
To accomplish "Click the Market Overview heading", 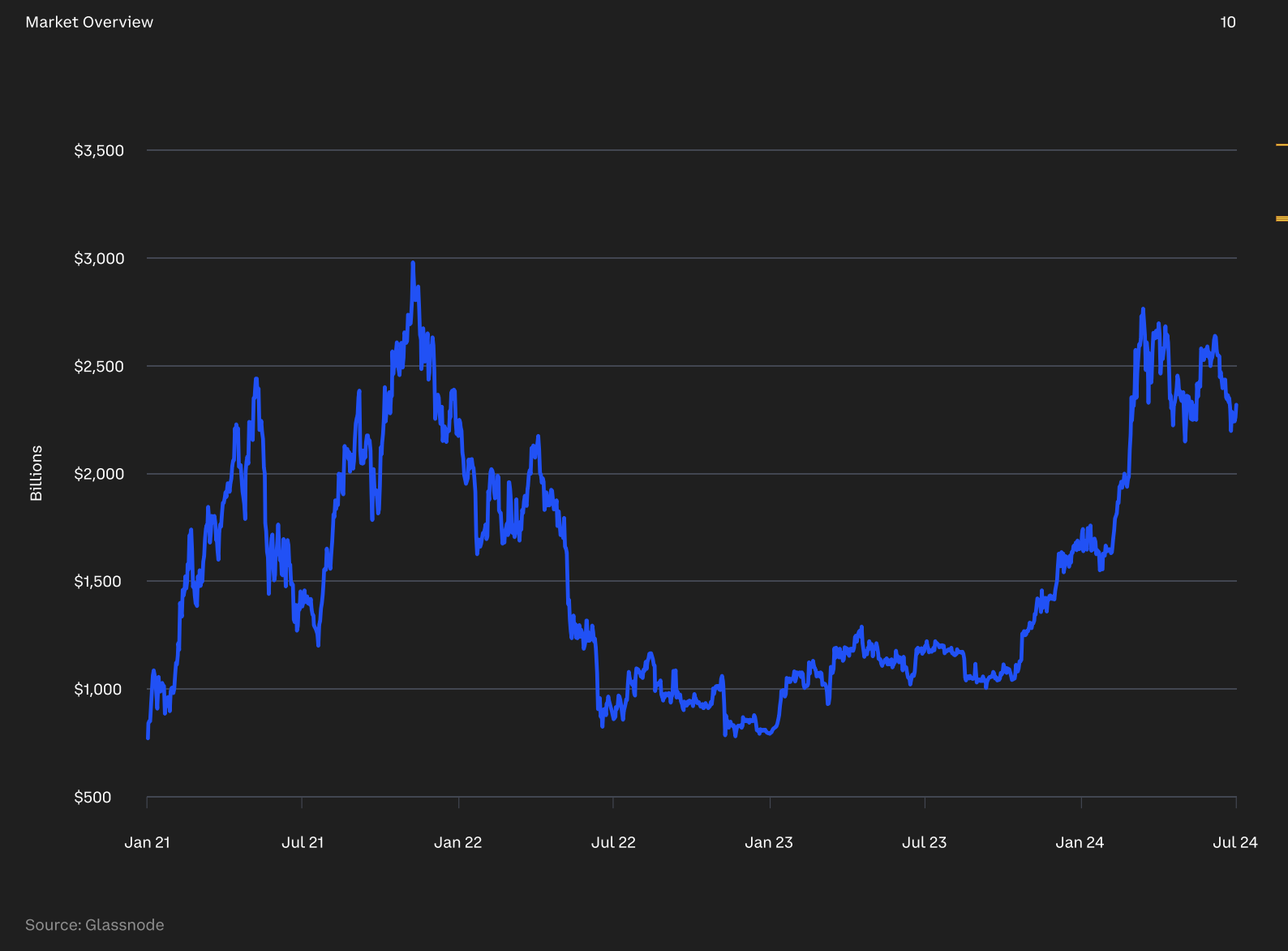I will click(x=89, y=22).
